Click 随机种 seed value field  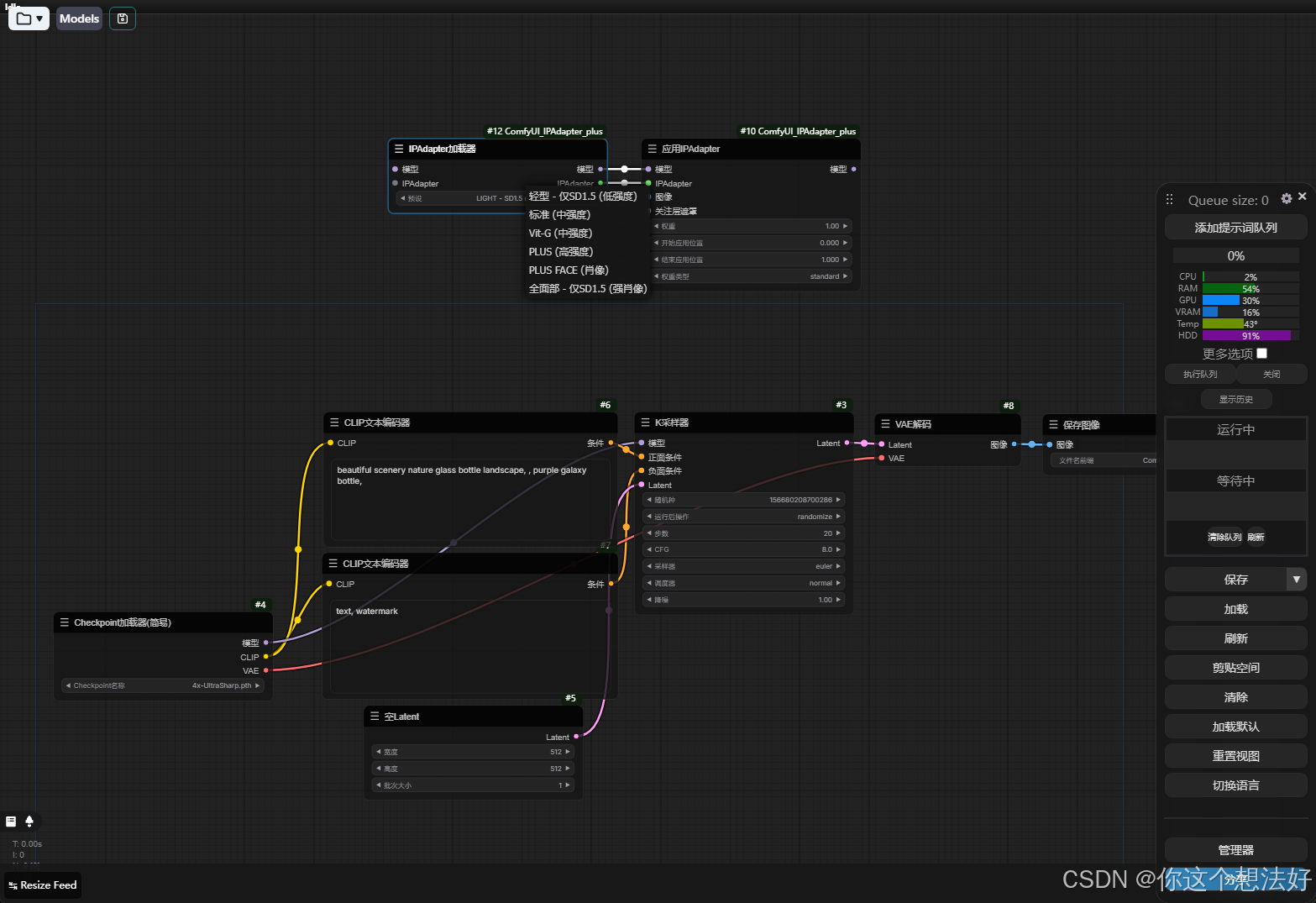click(x=743, y=500)
